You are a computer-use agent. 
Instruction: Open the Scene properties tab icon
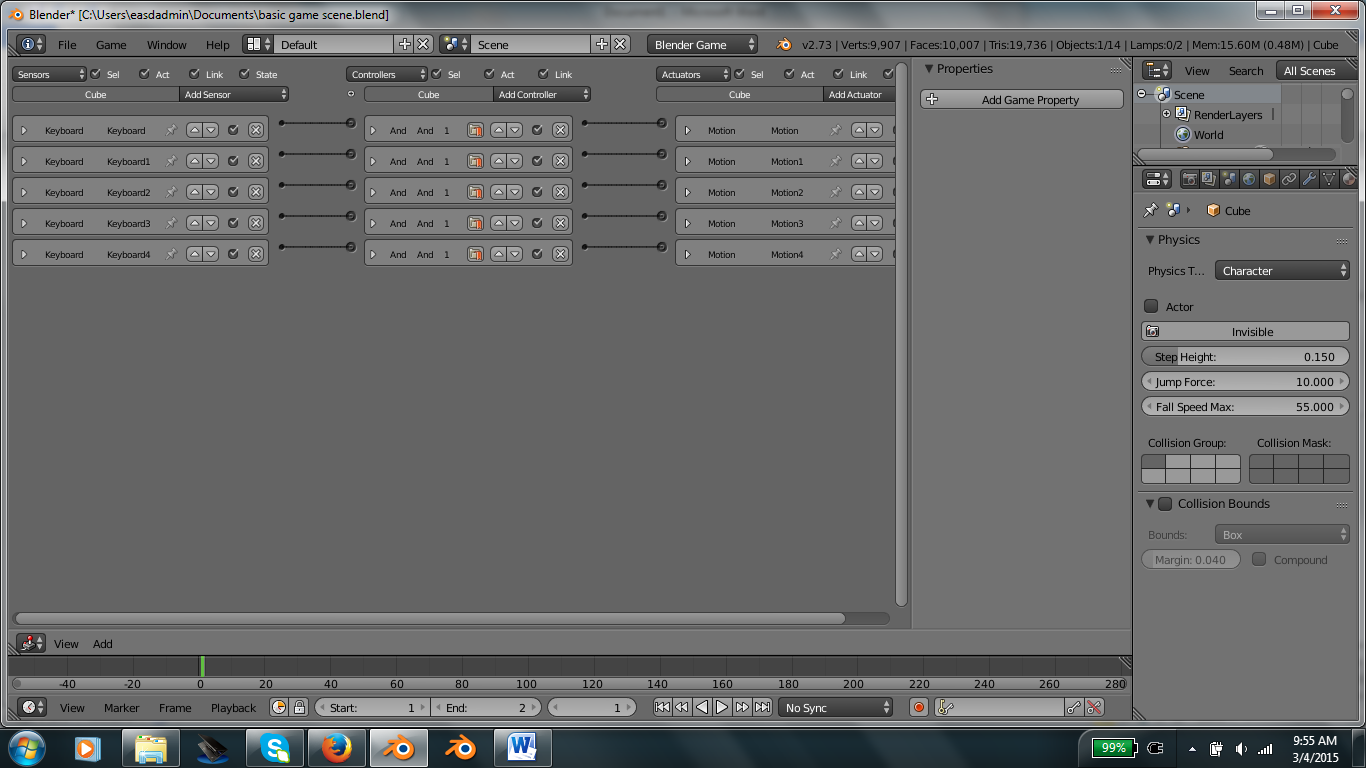(x=1229, y=179)
